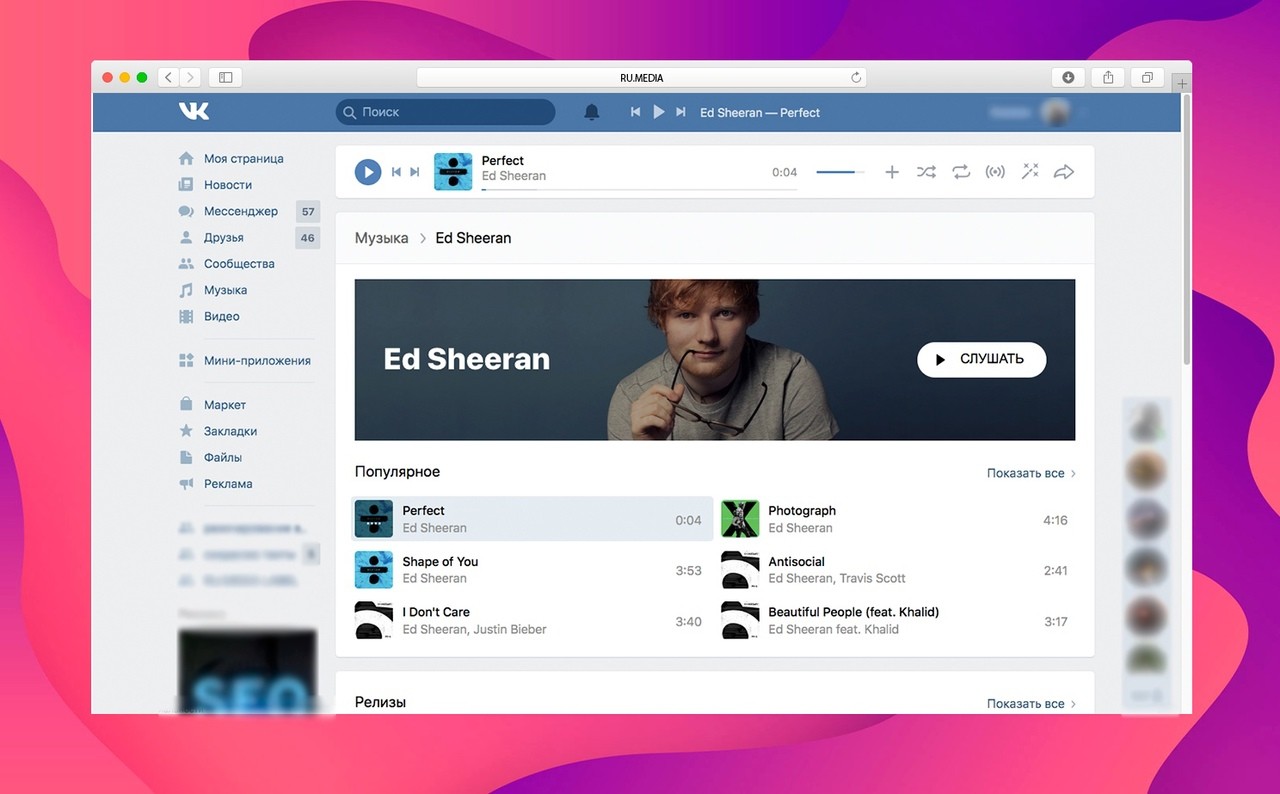Play Shape of You track cover

coord(374,570)
